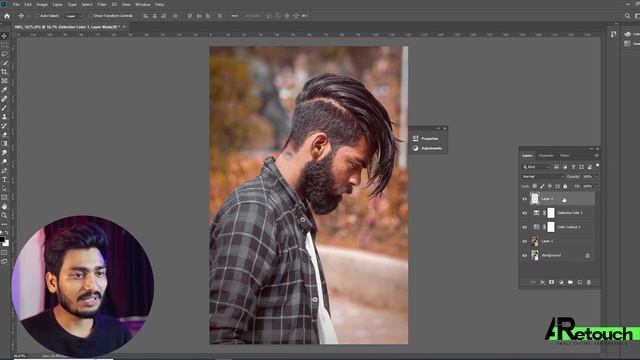Select the Layer 1 thumbnail
The height and width of the screenshot is (360, 640).
click(535, 241)
